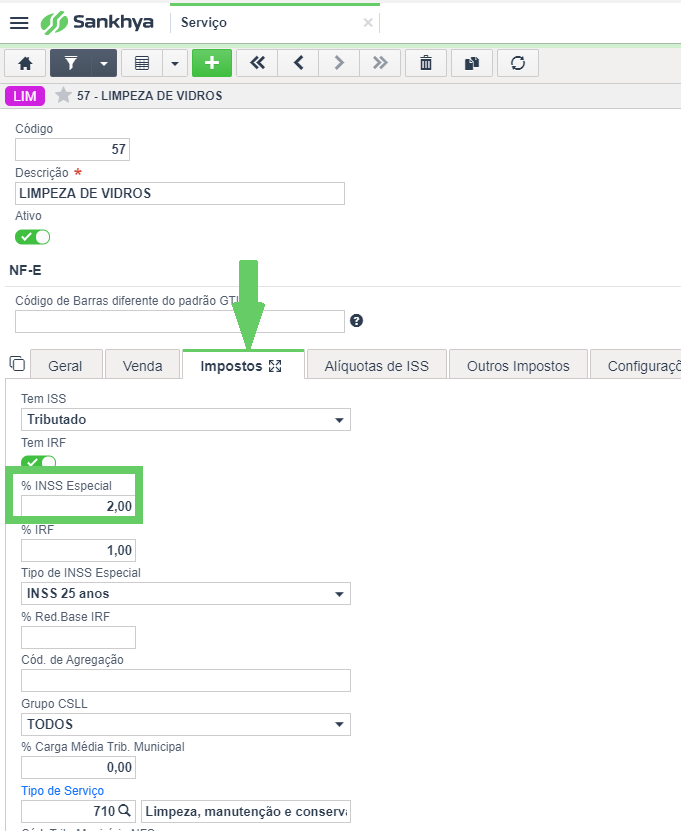Click the Código de Barras input field
The width and height of the screenshot is (681, 831).
pos(180,322)
